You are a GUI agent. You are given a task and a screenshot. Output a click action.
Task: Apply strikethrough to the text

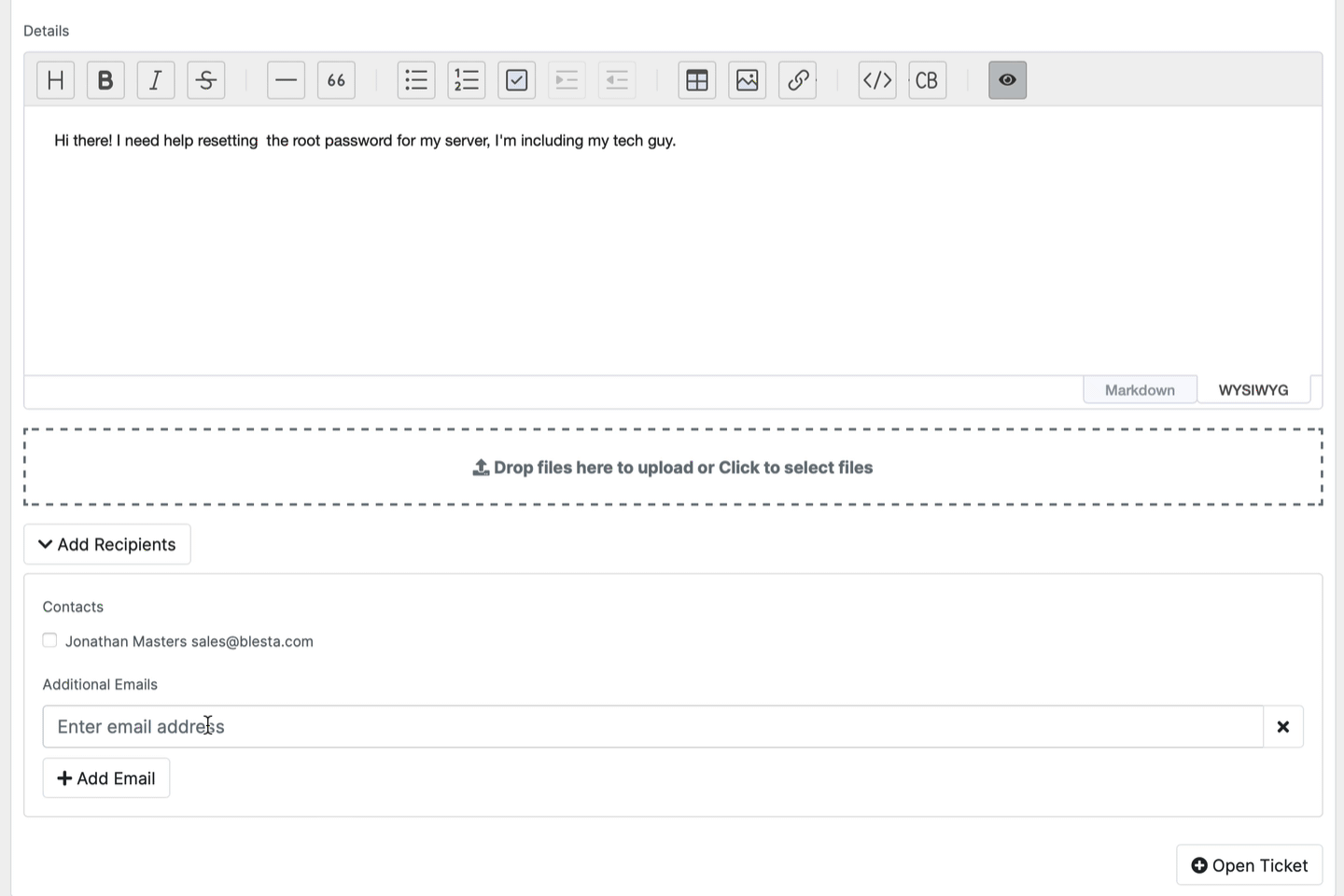205,80
